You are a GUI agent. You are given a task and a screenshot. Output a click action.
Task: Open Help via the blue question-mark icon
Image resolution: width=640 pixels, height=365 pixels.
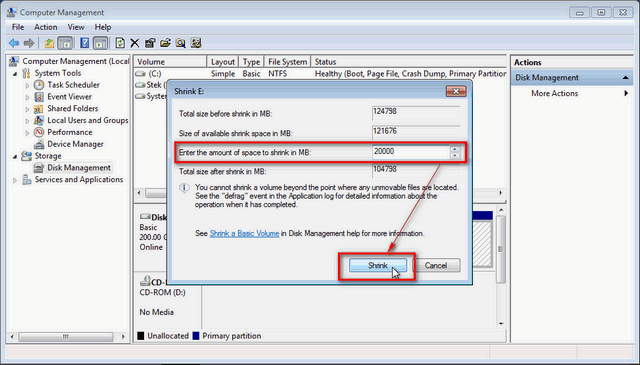point(84,43)
